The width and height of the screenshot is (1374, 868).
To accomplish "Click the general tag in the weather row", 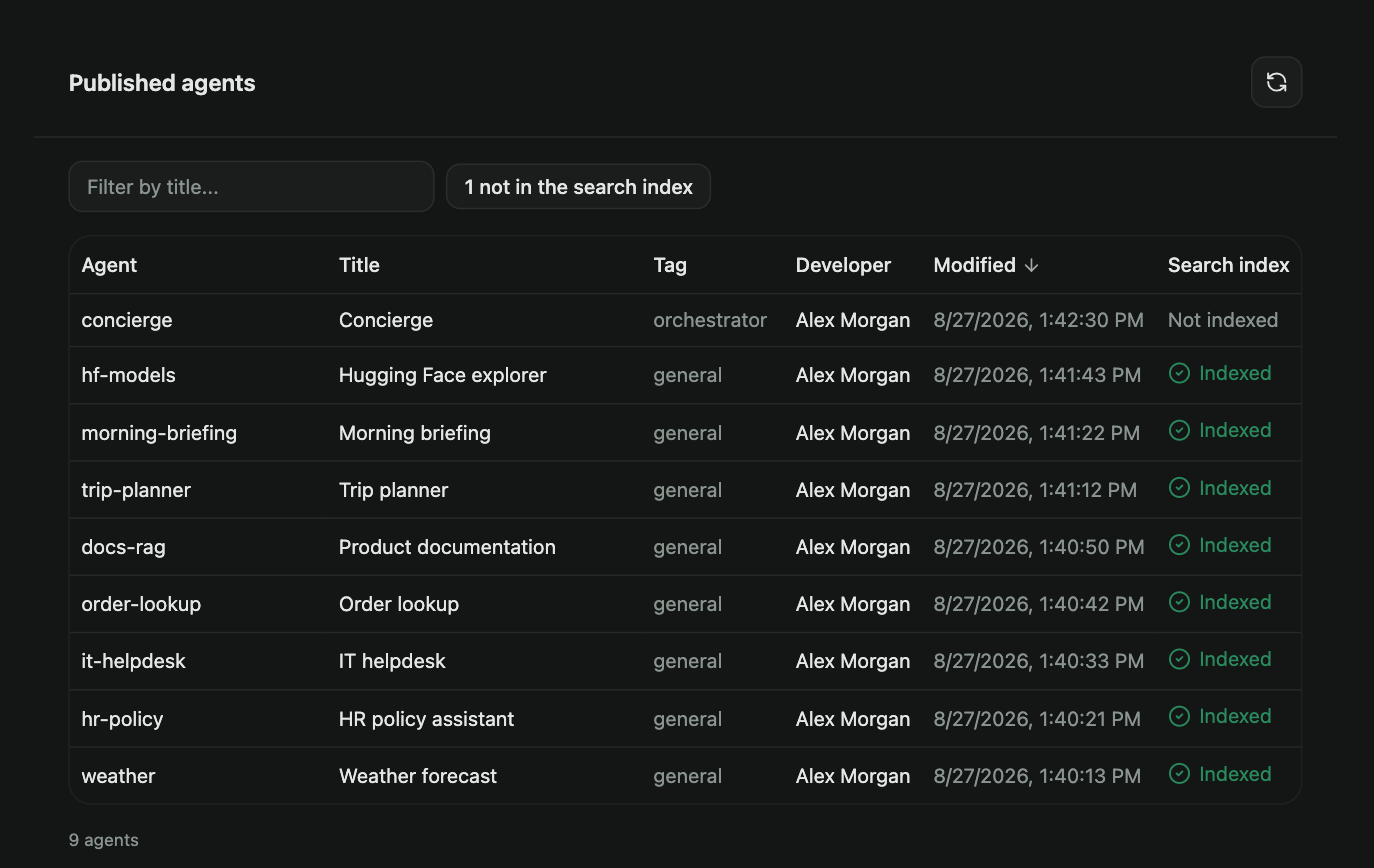I will pos(688,776).
